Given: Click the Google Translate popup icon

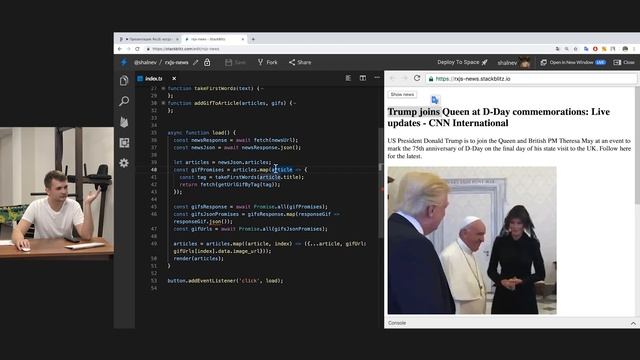Looking at the screenshot, I should tap(435, 100).
